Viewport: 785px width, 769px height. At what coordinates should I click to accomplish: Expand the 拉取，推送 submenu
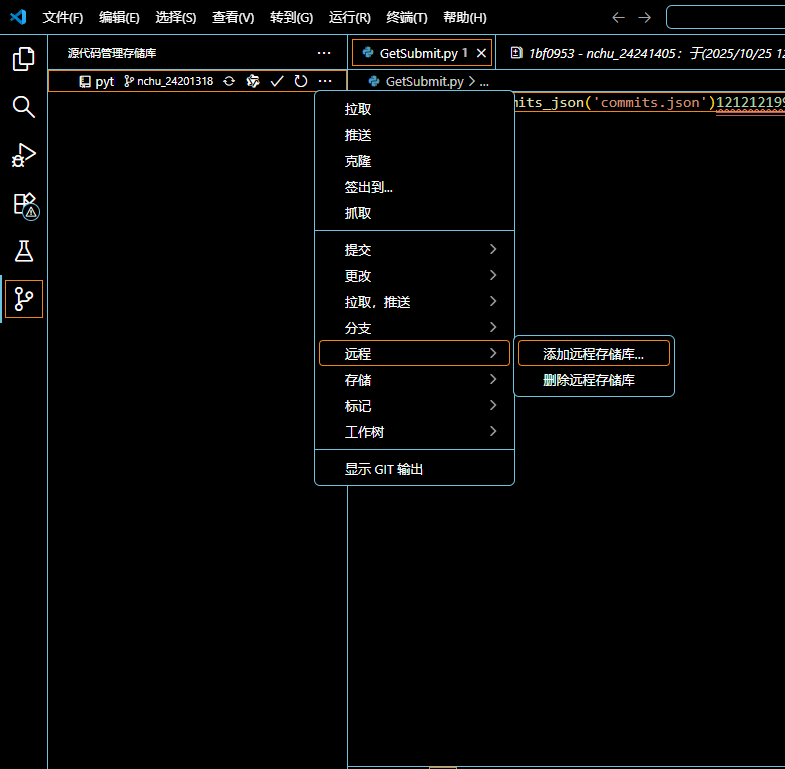tap(415, 302)
